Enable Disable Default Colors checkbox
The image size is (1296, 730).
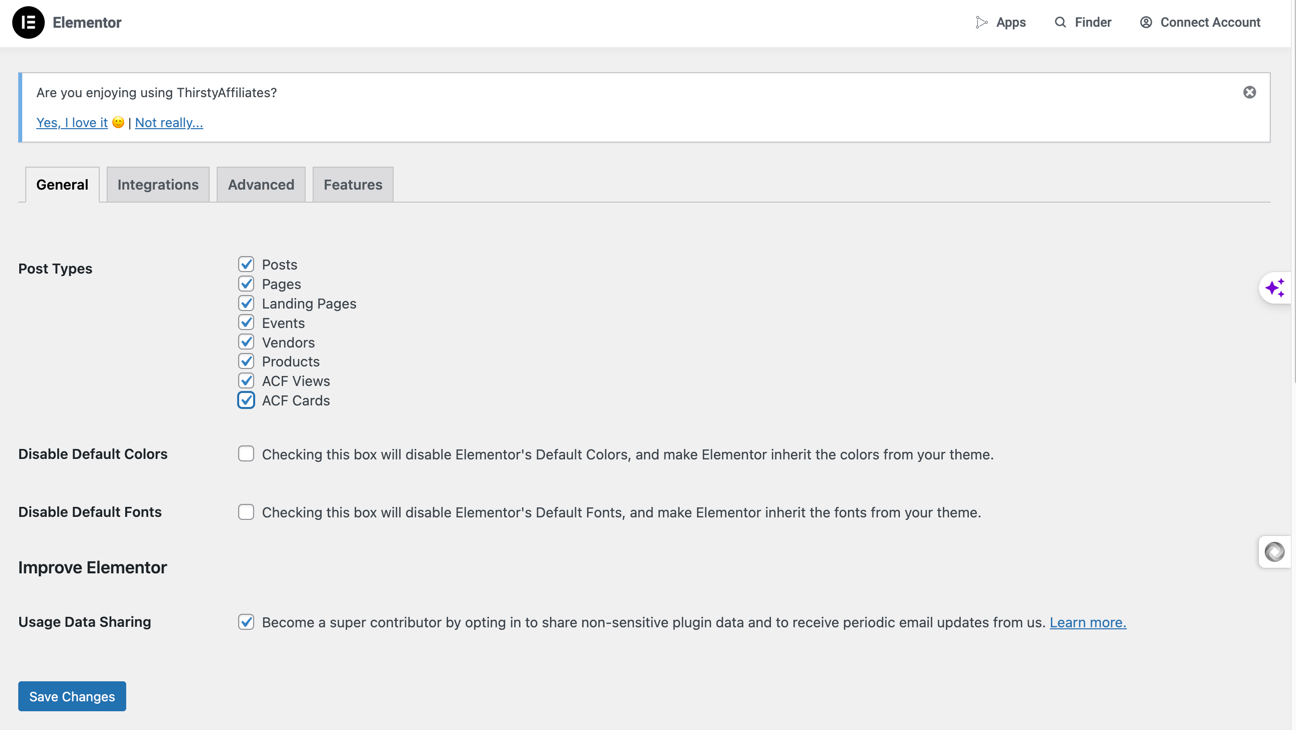pyautogui.click(x=246, y=454)
